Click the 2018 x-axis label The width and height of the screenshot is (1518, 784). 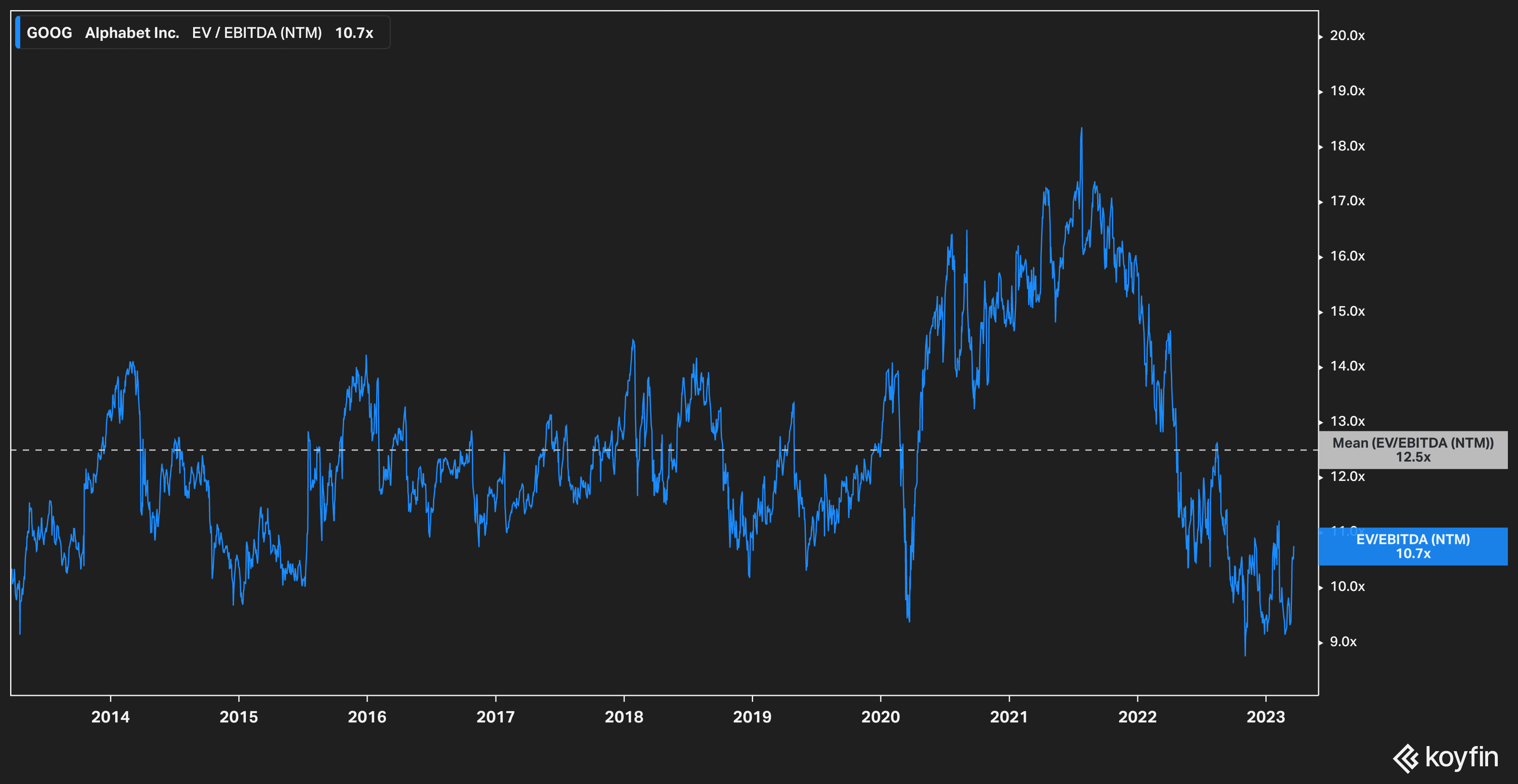624,717
